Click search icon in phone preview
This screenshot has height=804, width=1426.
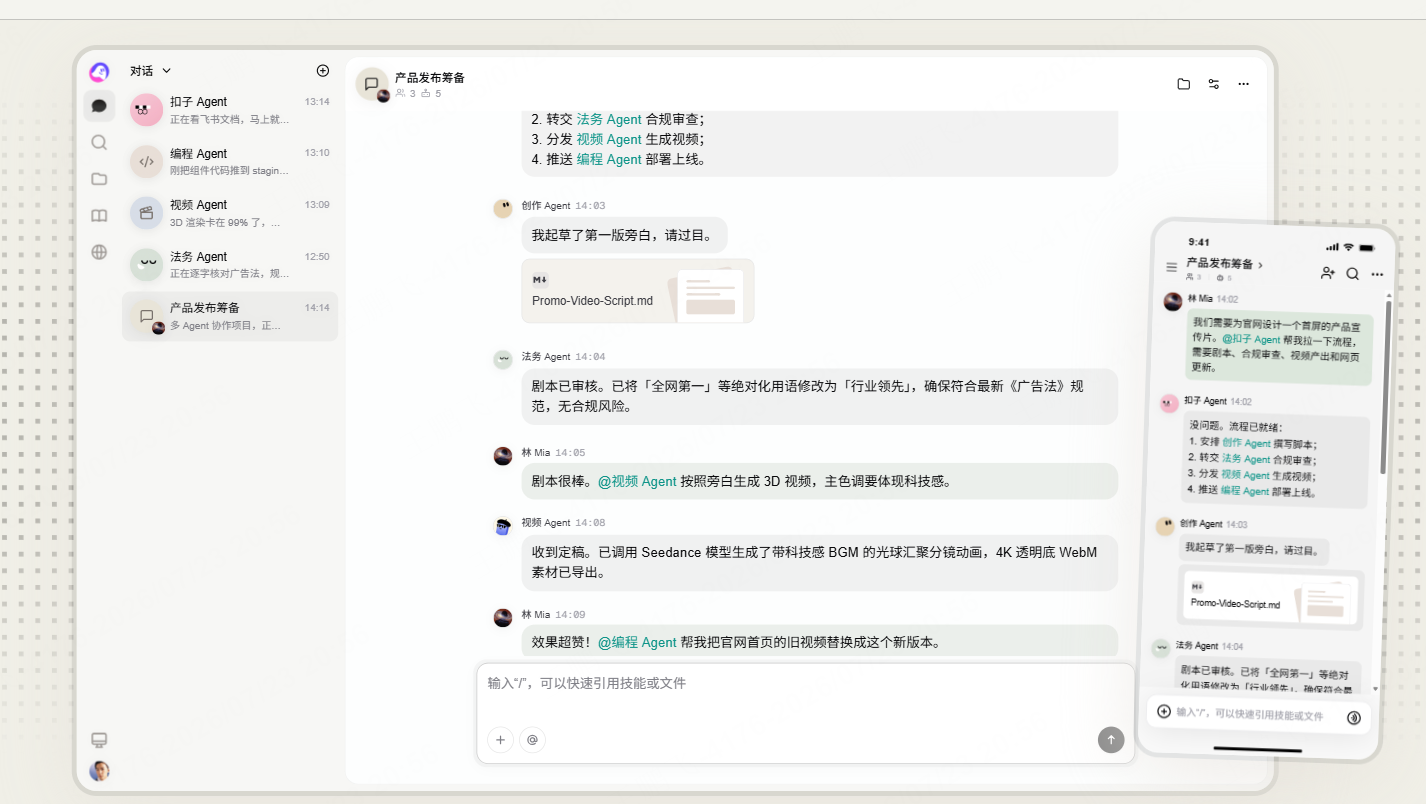click(x=1353, y=273)
